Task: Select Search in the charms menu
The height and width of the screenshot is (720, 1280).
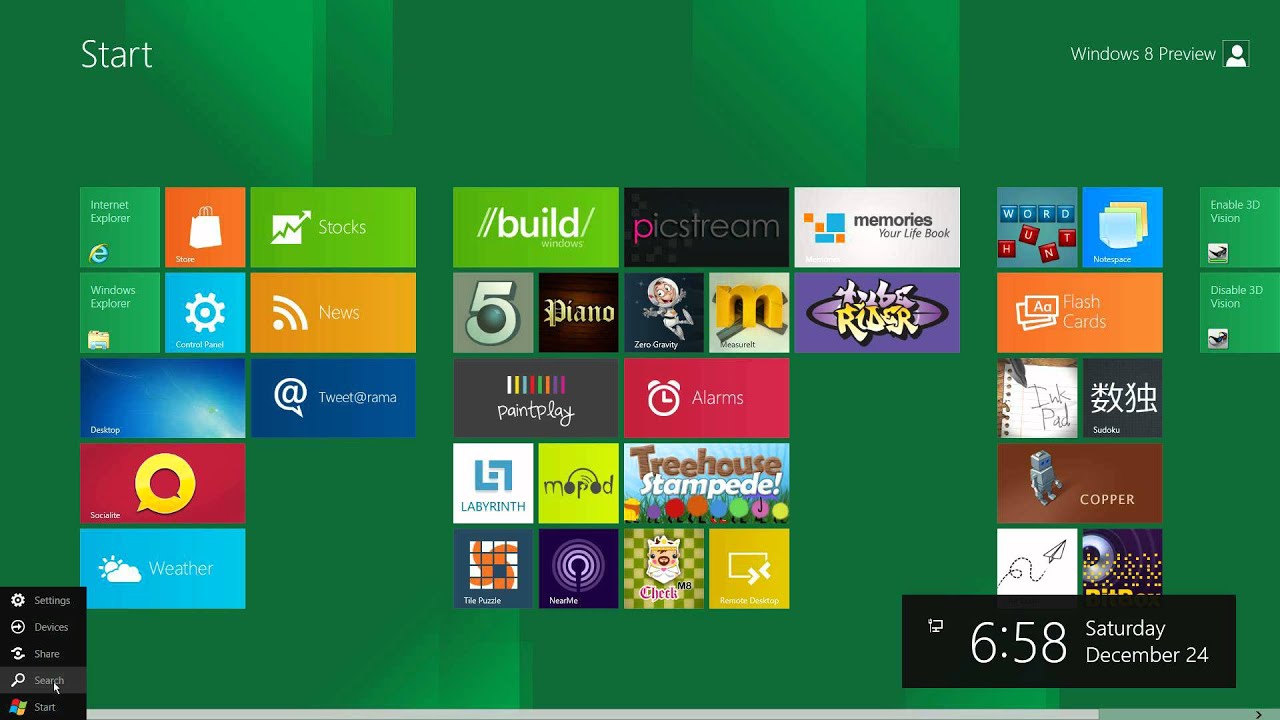Action: [x=43, y=680]
